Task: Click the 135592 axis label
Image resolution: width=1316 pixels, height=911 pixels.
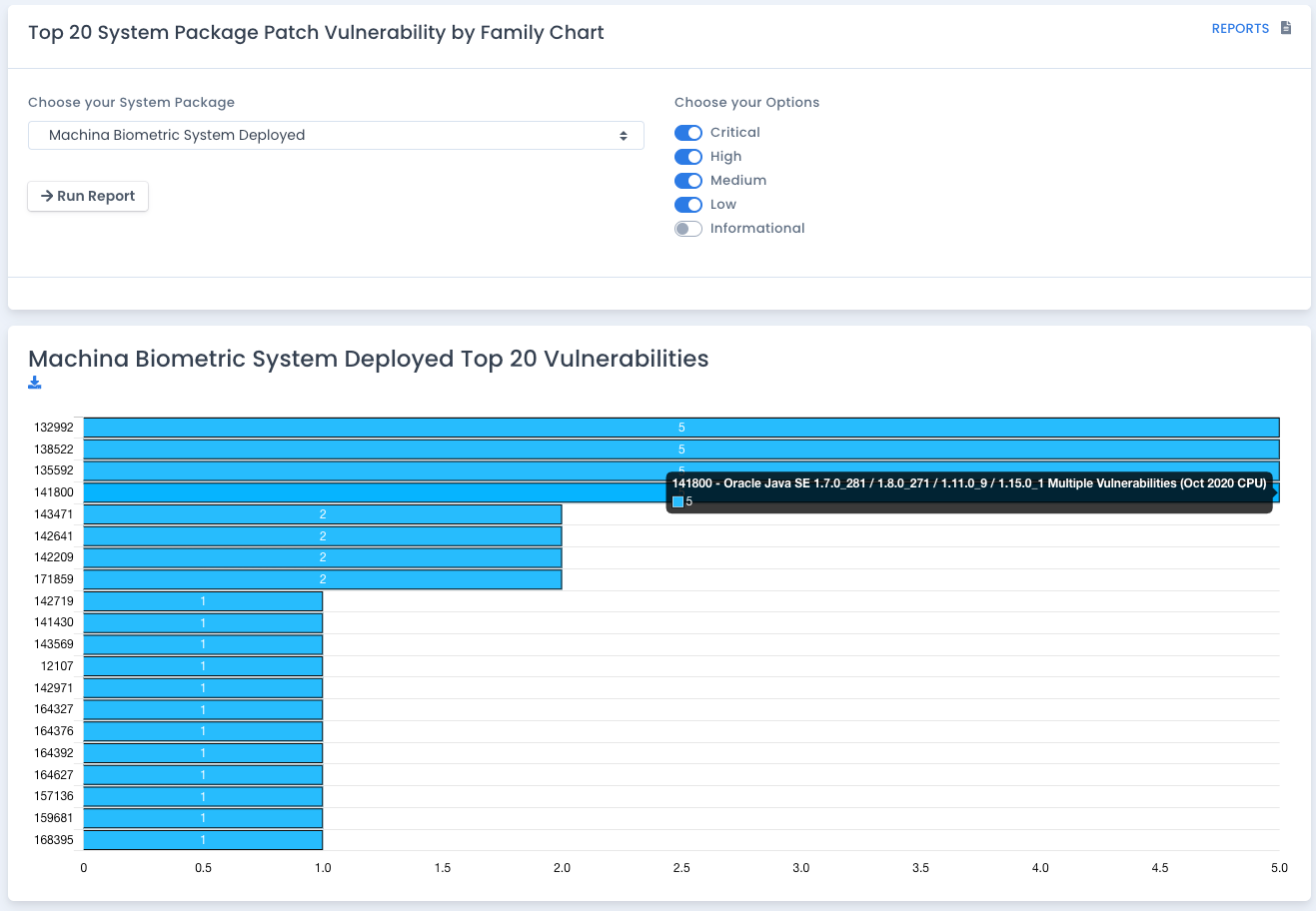Action: [54, 470]
